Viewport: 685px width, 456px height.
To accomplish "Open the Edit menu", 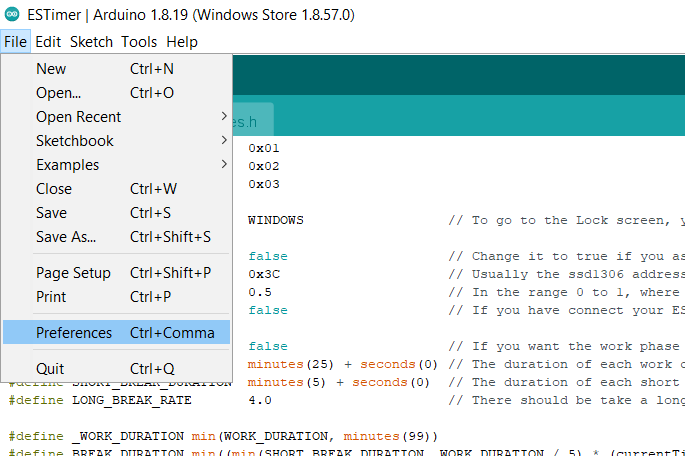I will [48, 42].
